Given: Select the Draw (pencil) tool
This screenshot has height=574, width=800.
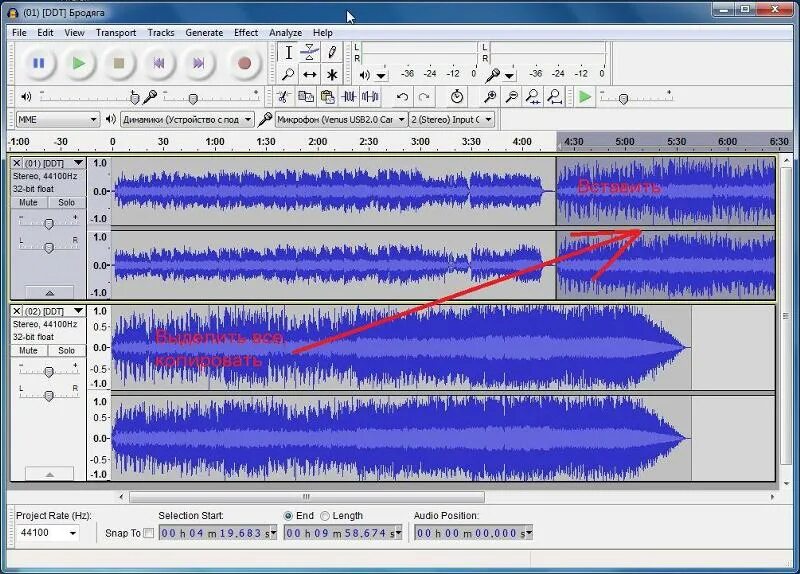Looking at the screenshot, I should click(x=332, y=53).
